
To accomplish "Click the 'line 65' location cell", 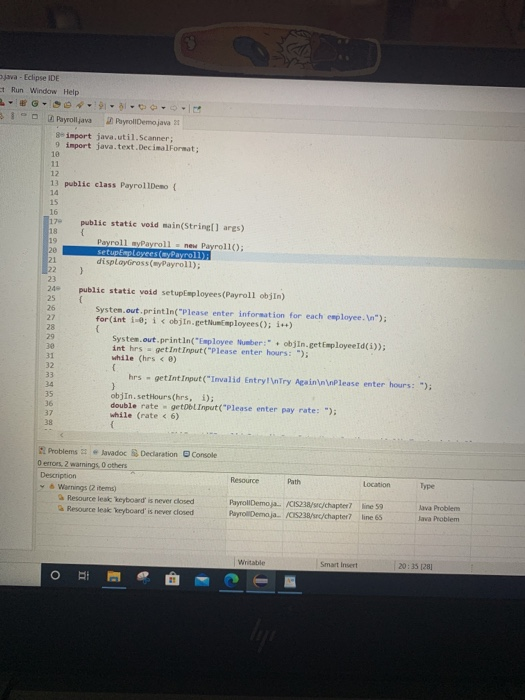I will pyautogui.click(x=372, y=517).
